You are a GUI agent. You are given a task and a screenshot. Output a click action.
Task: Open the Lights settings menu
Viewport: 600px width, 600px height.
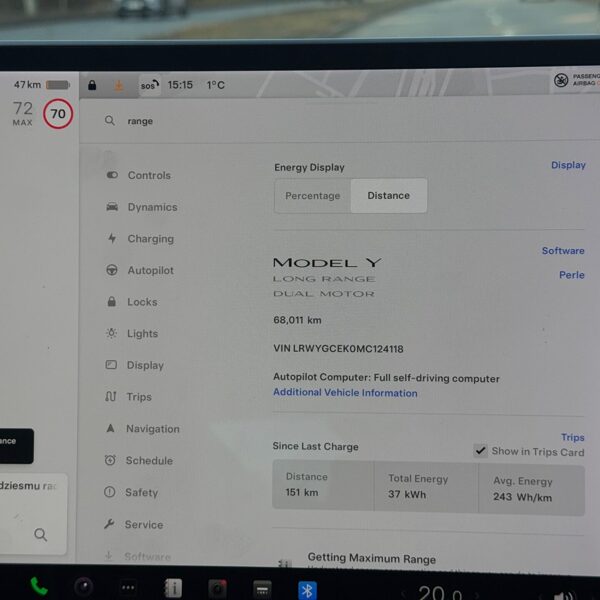132,334
